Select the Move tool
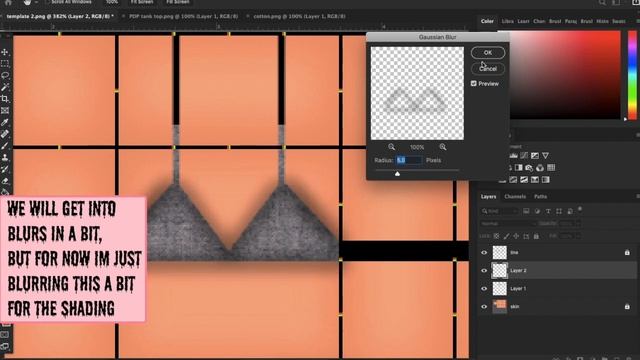This screenshot has height=360, width=640. point(5,52)
